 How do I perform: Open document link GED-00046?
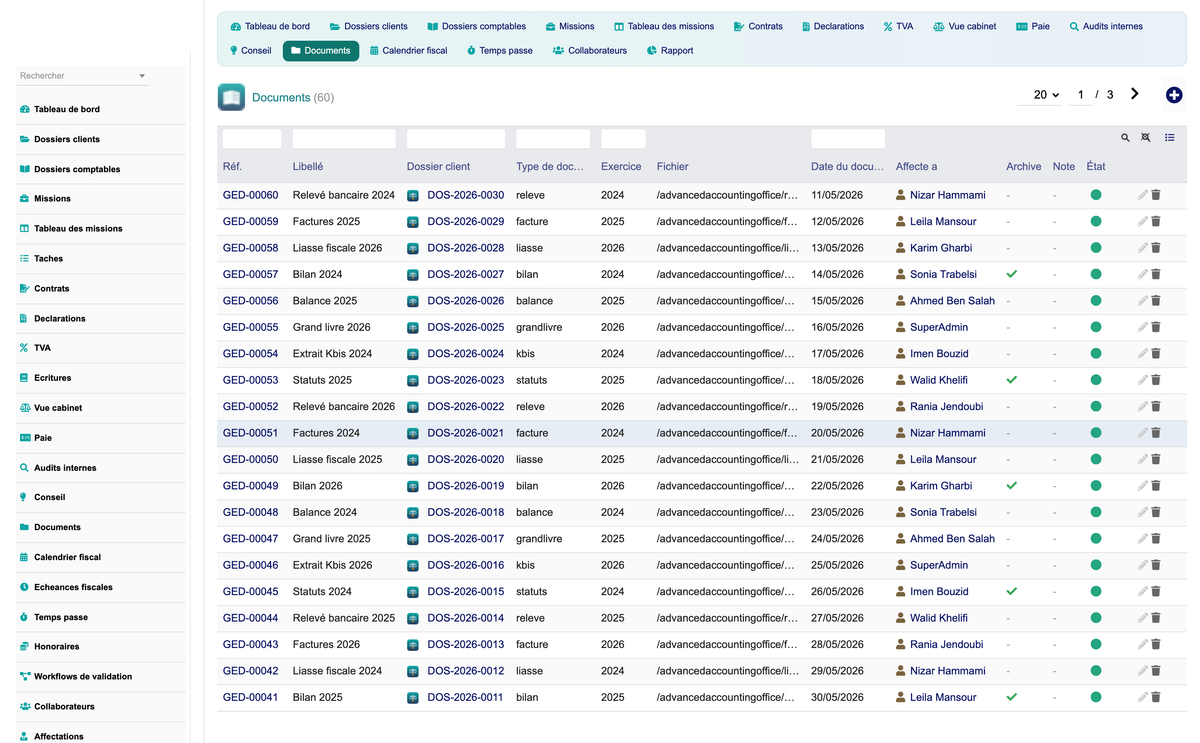point(251,565)
